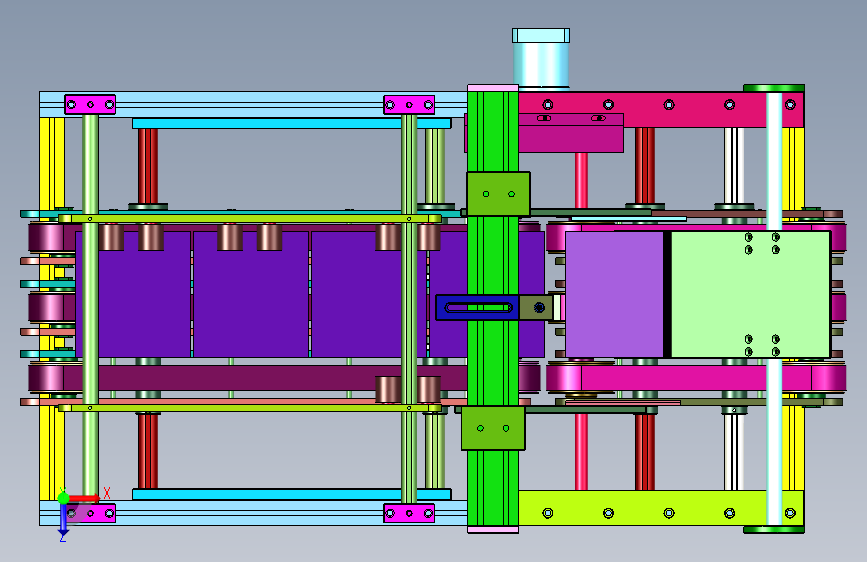Select the light purple block beside green plate

614,294
